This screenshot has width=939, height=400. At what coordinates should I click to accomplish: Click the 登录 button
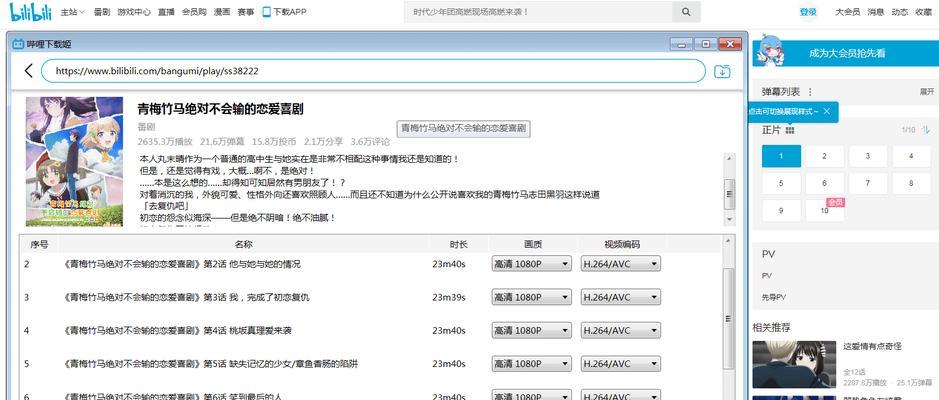point(808,11)
